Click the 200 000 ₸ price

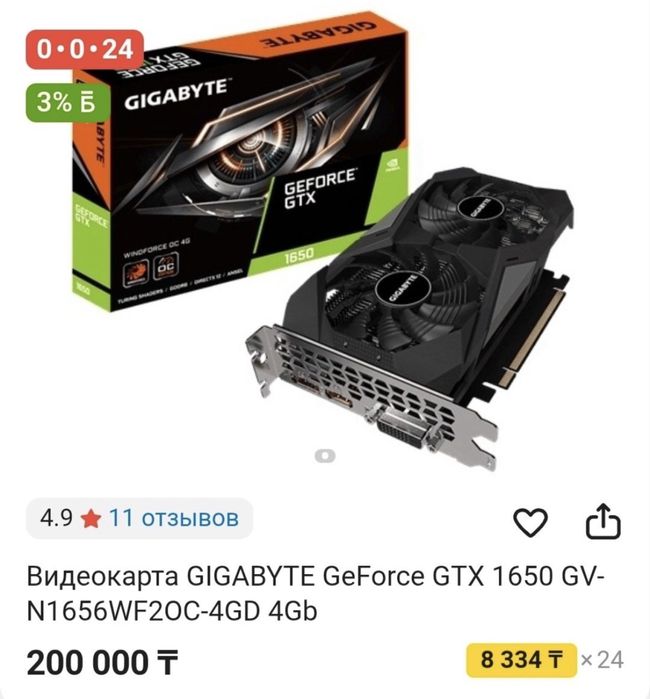click(x=103, y=662)
